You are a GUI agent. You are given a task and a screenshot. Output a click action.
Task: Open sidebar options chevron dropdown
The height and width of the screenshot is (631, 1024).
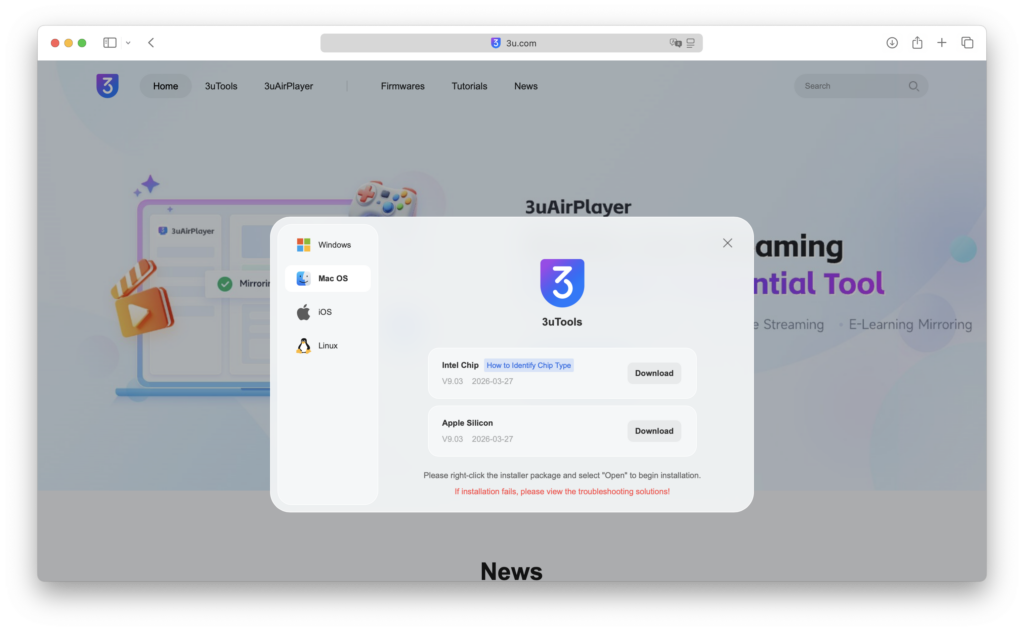pyautogui.click(x=128, y=43)
